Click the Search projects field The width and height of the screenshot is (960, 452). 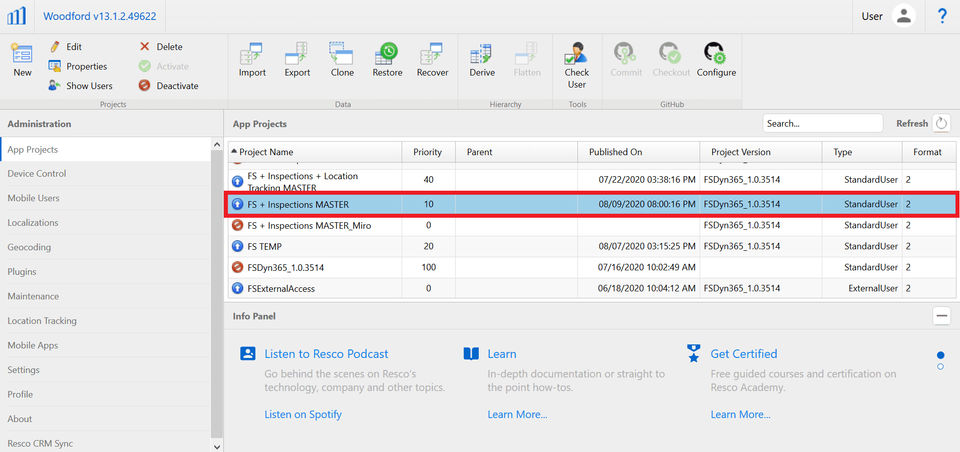coord(823,123)
